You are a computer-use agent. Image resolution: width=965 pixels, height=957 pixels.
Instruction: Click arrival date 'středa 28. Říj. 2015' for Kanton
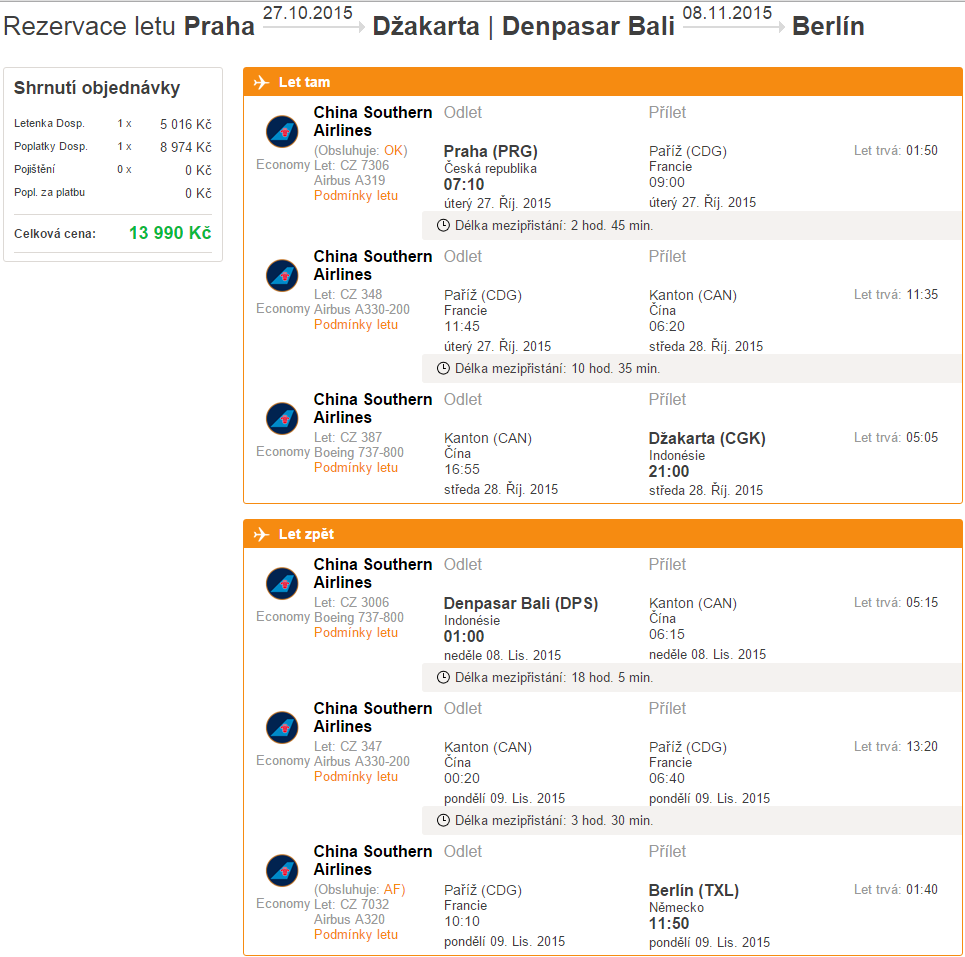706,346
